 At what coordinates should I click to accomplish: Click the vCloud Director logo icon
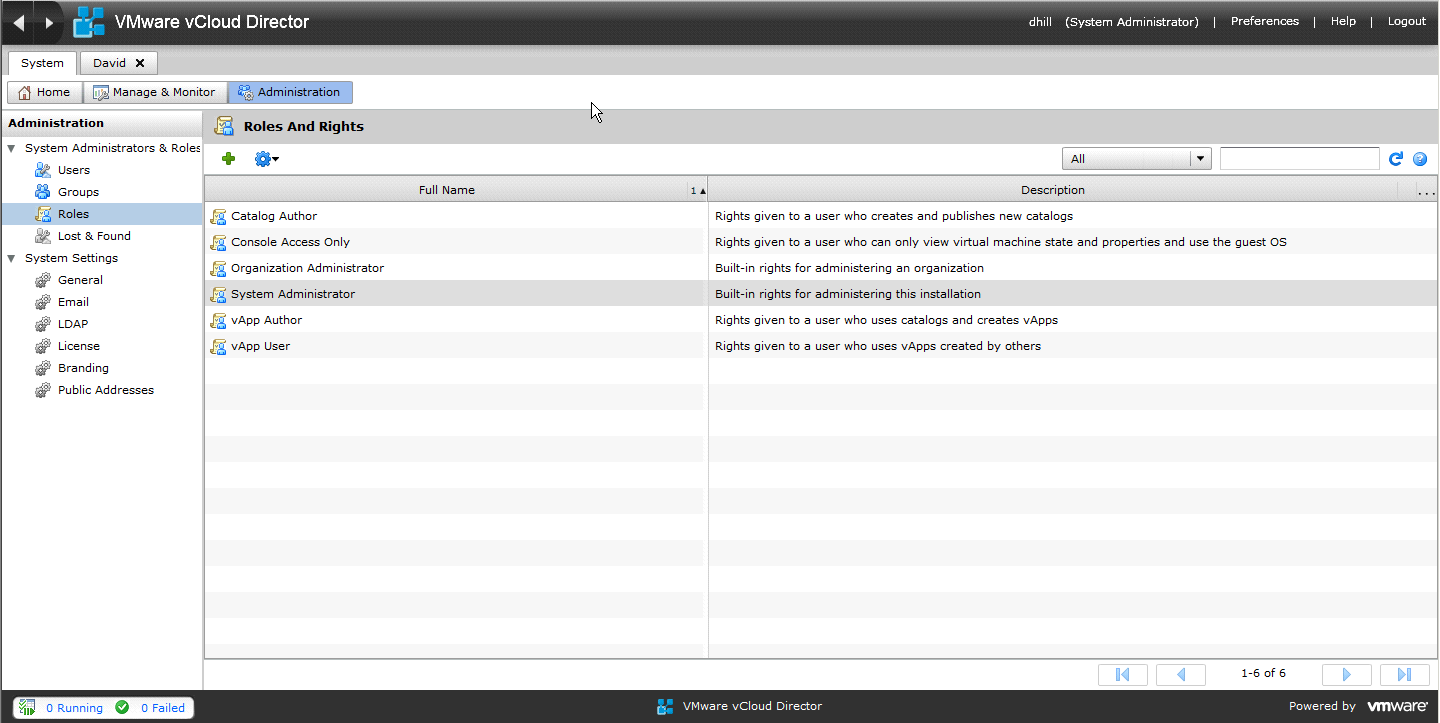(x=89, y=22)
